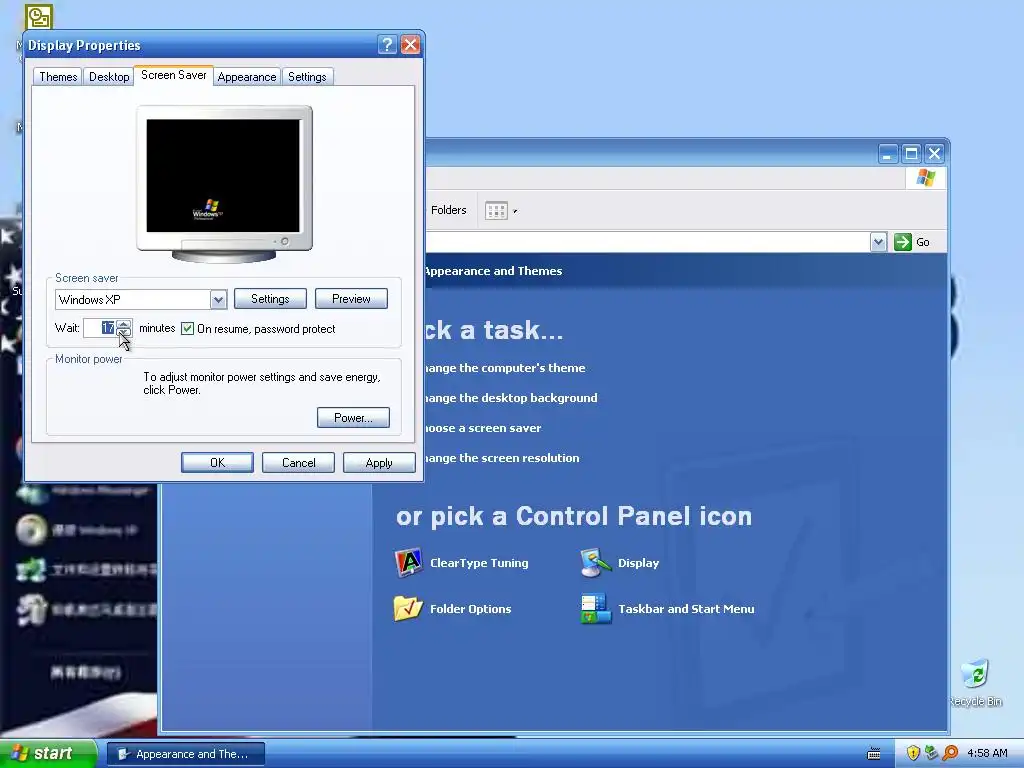Click the yellow security shield tray icon
Image resolution: width=1024 pixels, height=768 pixels.
tap(913, 753)
